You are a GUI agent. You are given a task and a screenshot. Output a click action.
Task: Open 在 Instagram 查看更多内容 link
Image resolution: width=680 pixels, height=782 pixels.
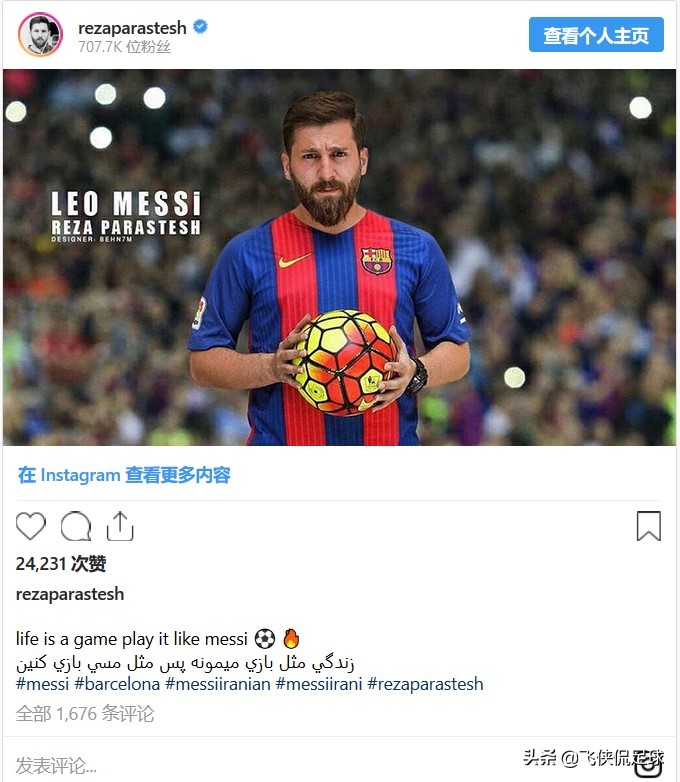124,475
